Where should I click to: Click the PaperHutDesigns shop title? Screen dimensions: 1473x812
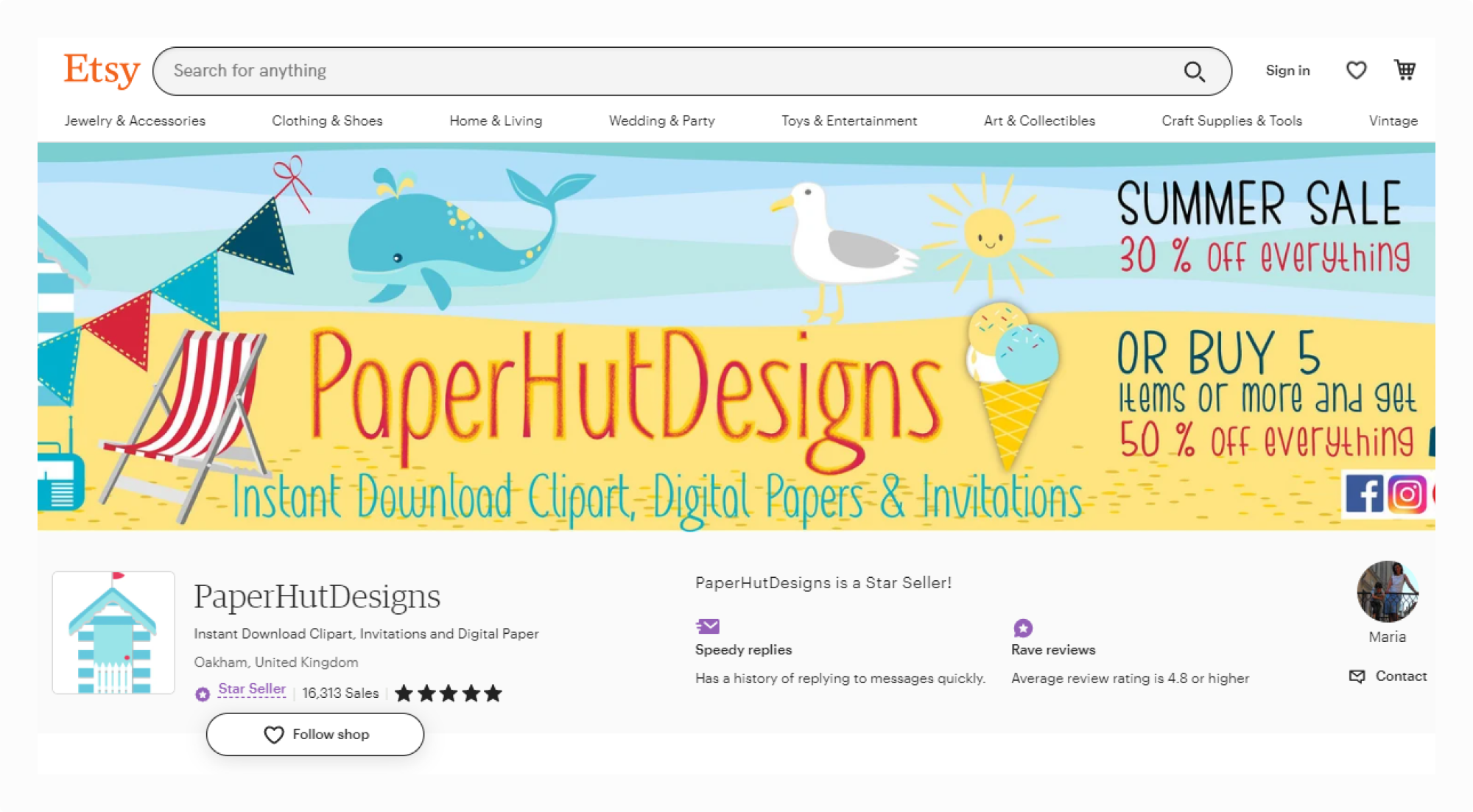pyautogui.click(x=317, y=596)
